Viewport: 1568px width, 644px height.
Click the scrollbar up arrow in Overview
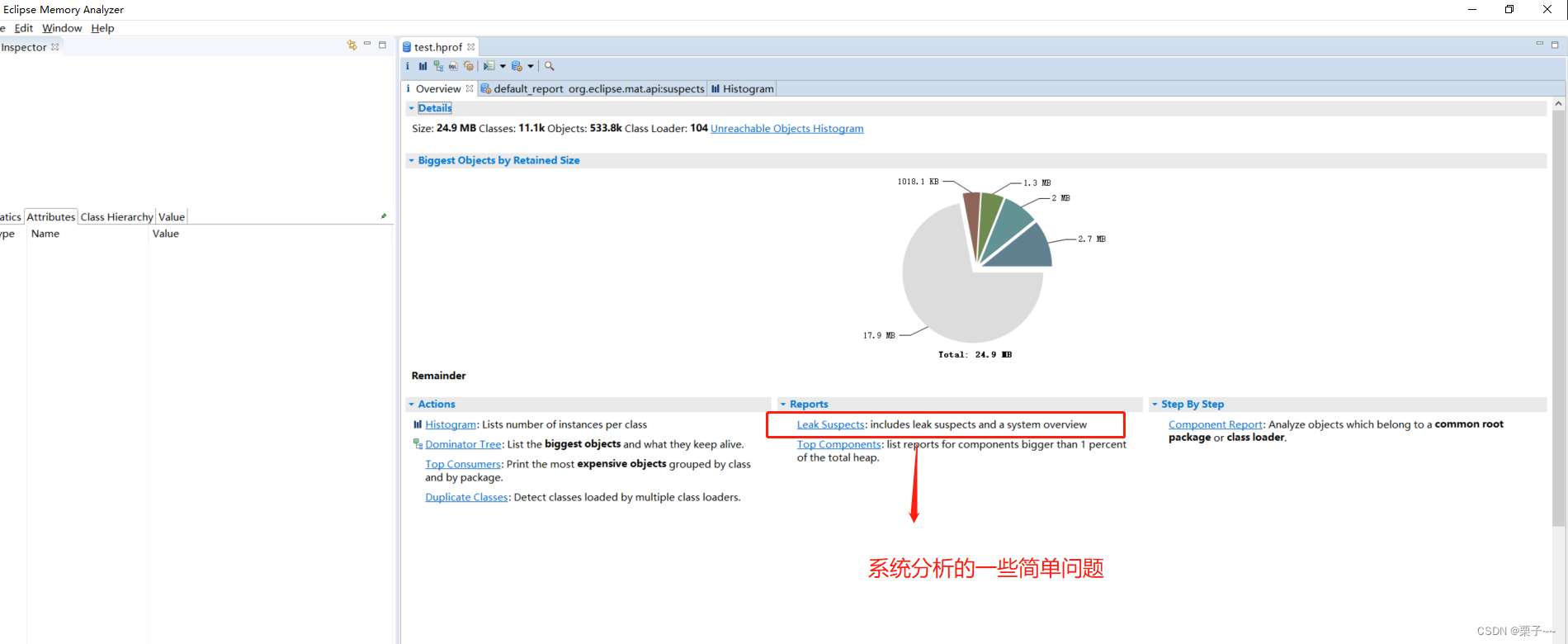point(1559,104)
